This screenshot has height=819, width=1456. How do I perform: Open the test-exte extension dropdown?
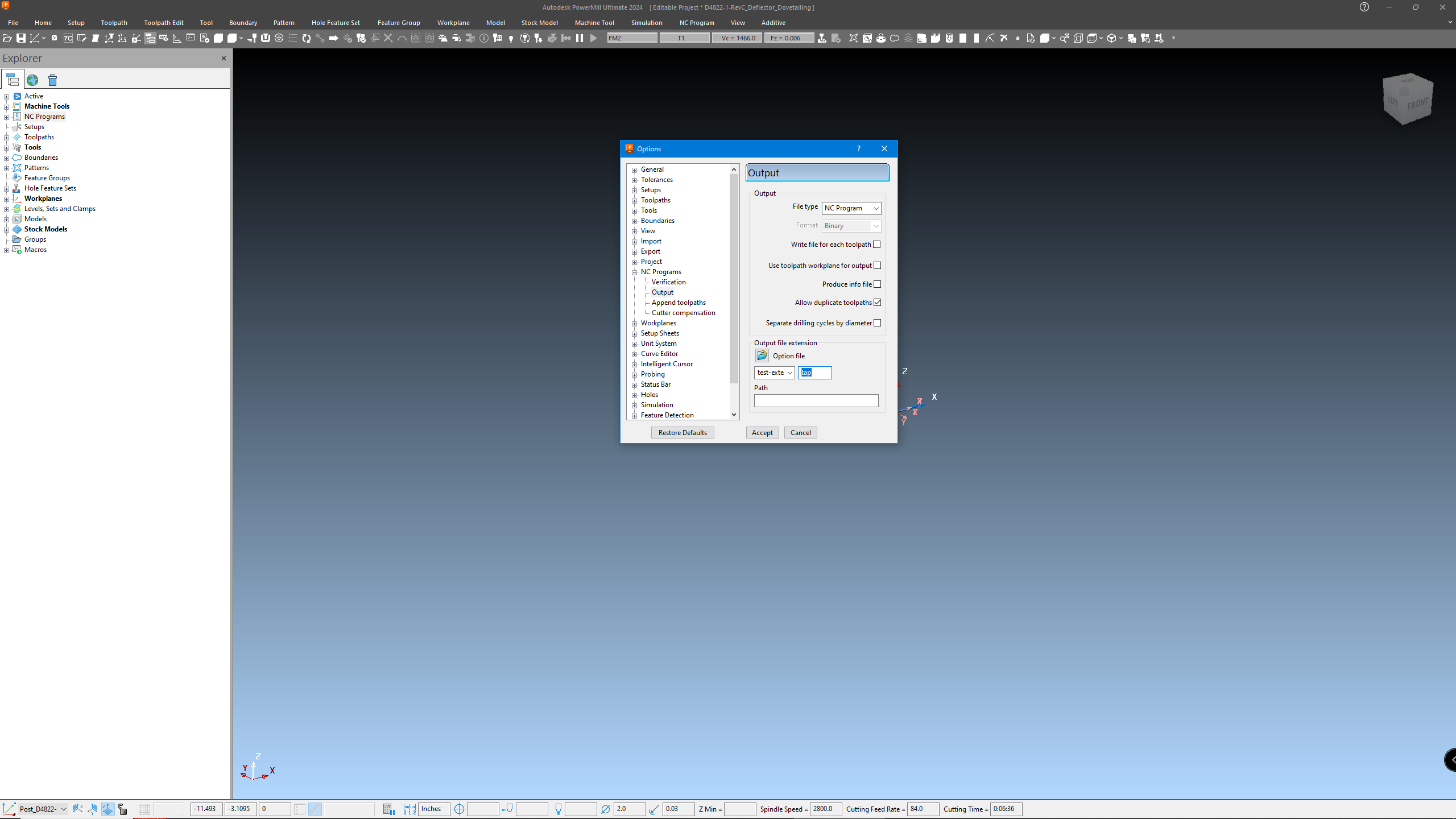(x=790, y=373)
